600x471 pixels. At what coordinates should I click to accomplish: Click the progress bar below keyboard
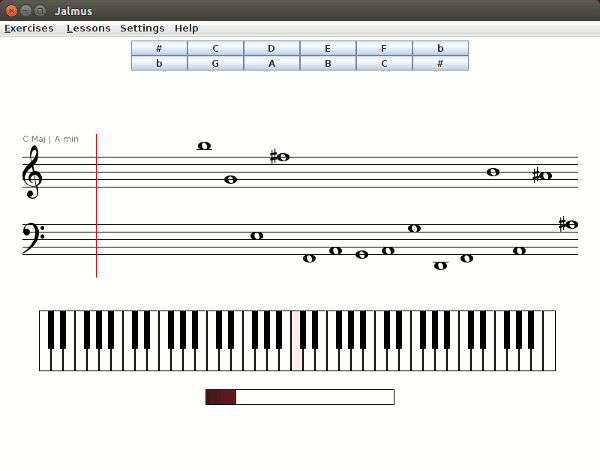[300, 397]
